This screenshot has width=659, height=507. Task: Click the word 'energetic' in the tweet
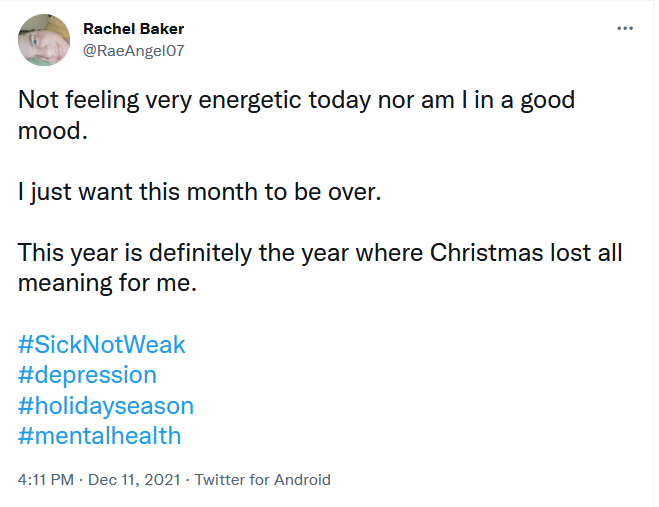point(250,100)
